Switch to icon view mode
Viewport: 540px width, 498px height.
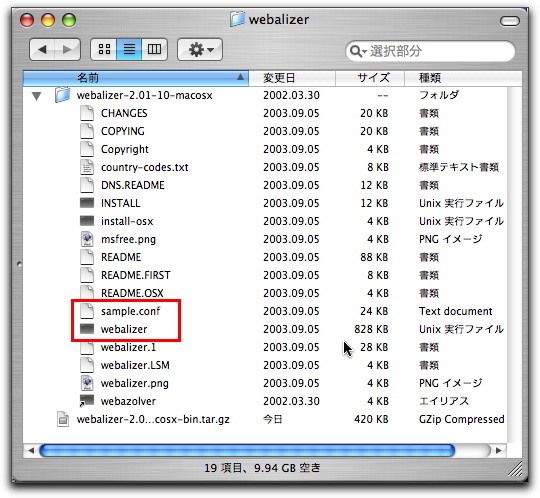(x=104, y=49)
